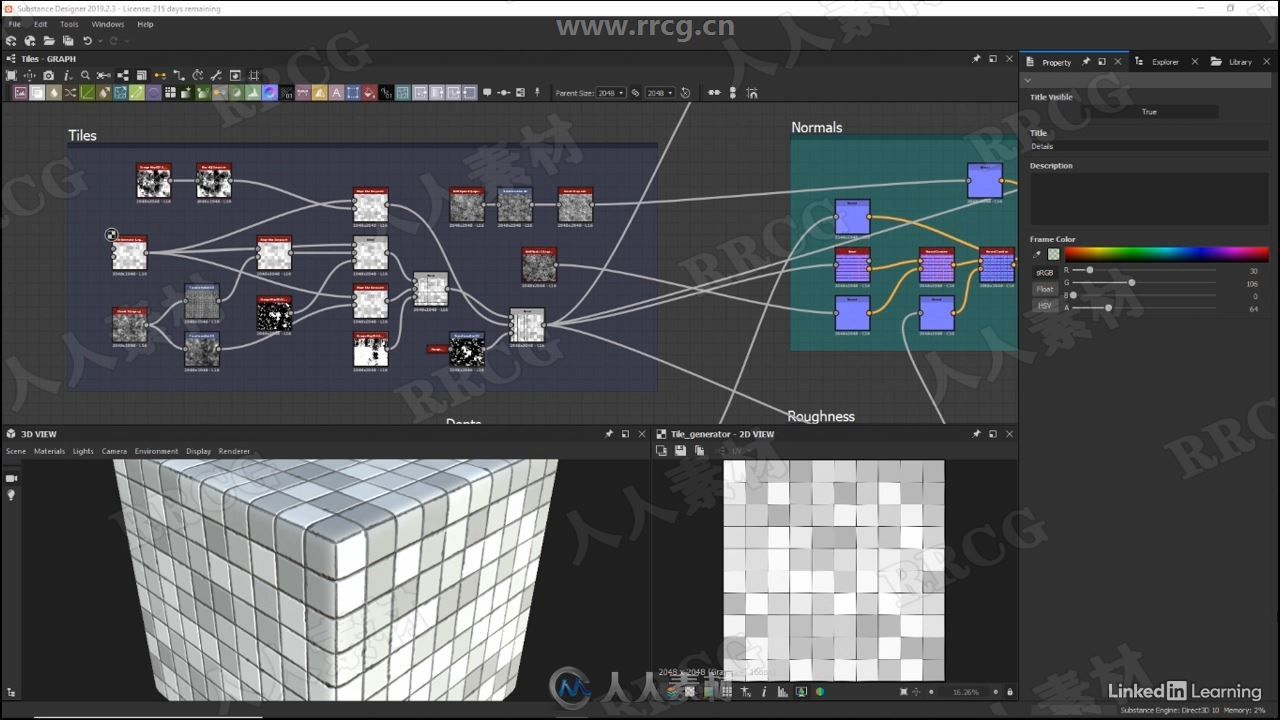Screen dimensions: 1280x720
Task: Click the magnifier search icon in graph toolbar
Action: click(85, 76)
